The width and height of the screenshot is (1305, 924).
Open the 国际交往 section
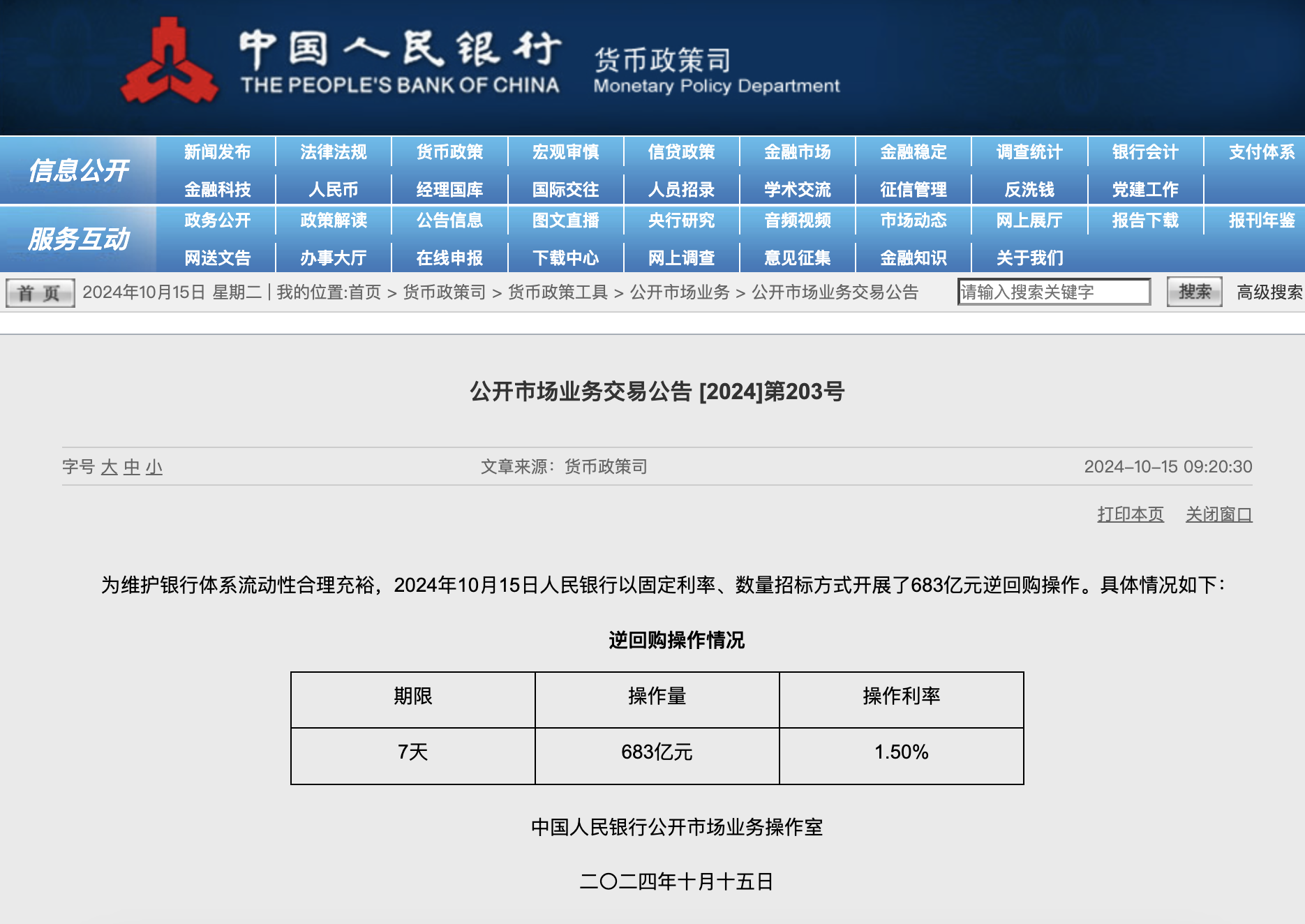tap(565, 189)
